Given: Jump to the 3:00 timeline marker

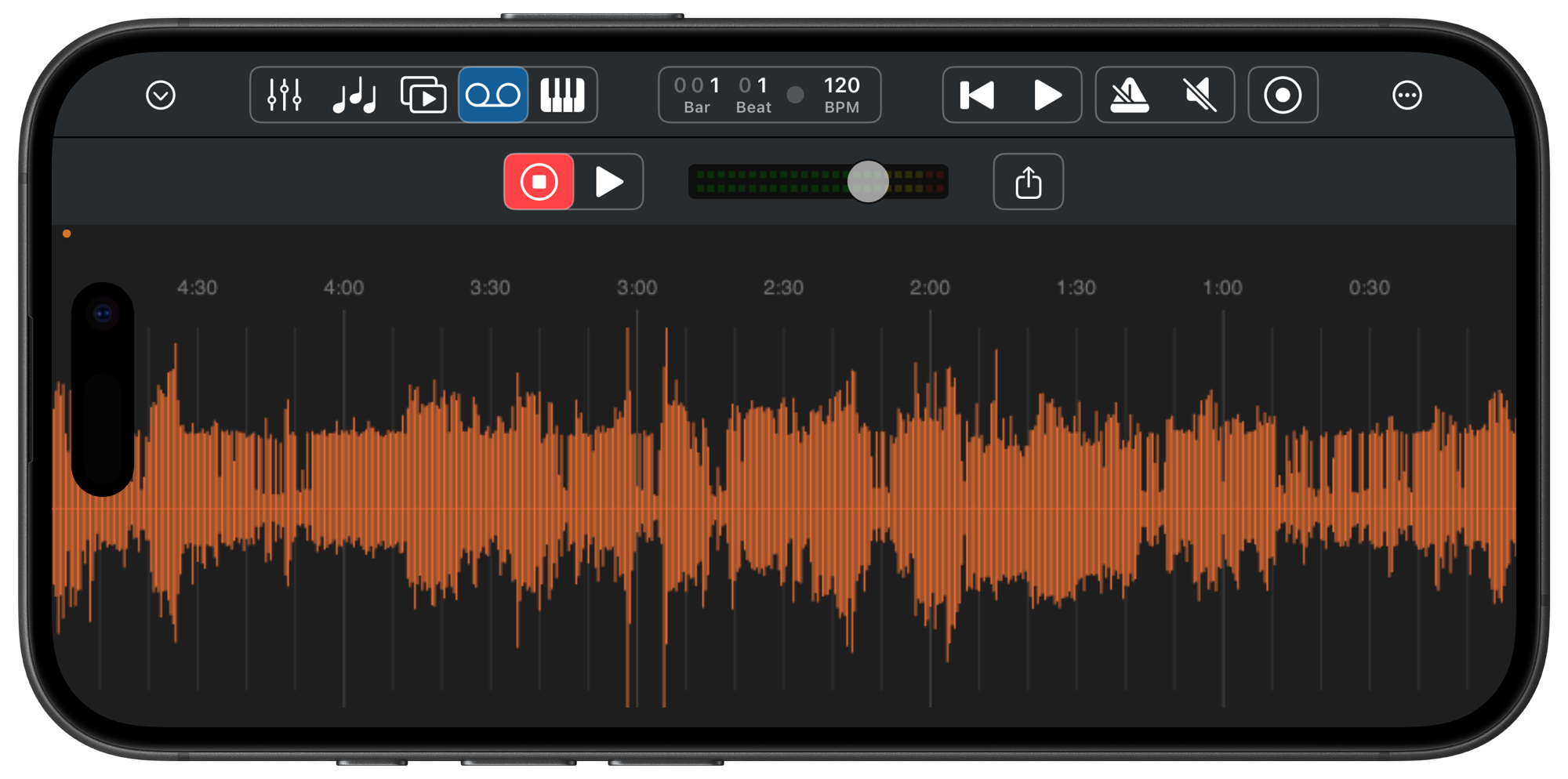Looking at the screenshot, I should pos(637,288).
